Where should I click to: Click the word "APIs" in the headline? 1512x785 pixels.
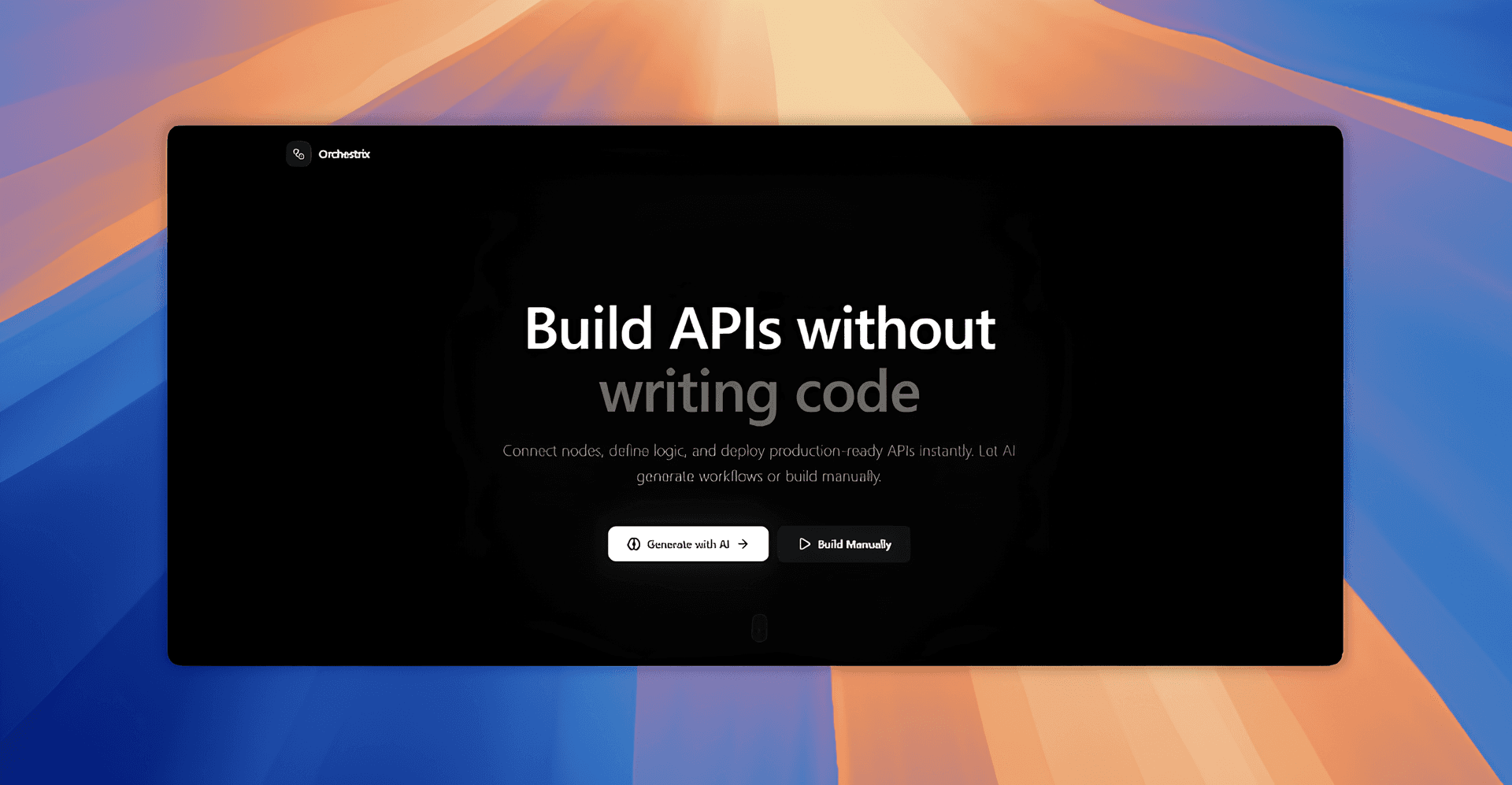pos(725,329)
